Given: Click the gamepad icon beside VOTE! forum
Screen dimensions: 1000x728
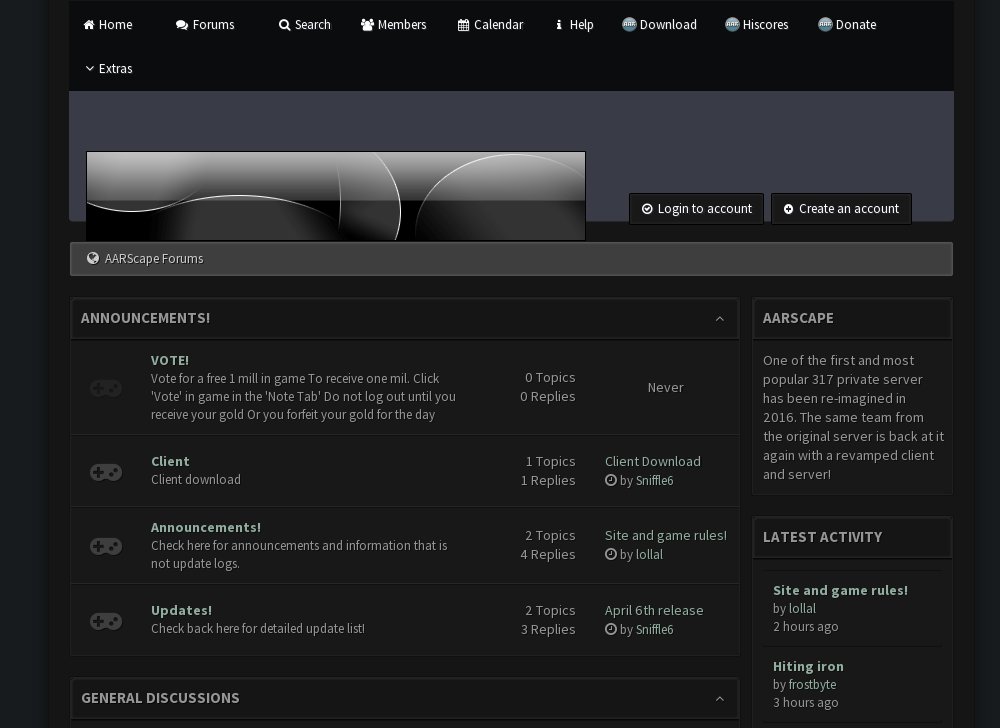Looking at the screenshot, I should [106, 388].
